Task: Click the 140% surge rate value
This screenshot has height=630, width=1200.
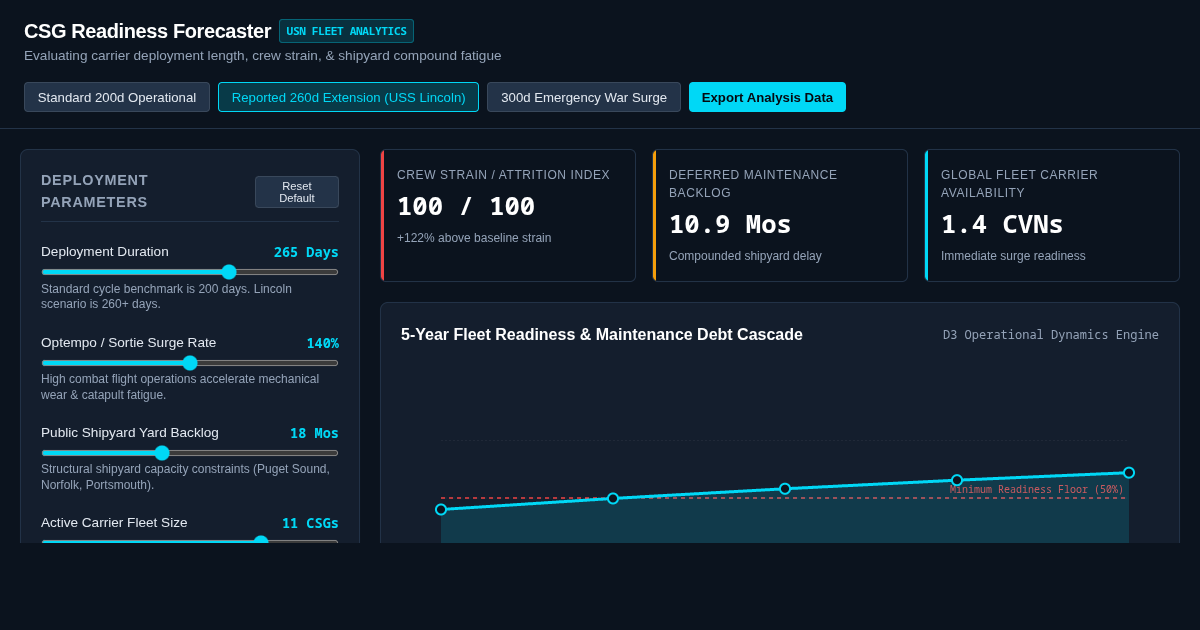Action: pos(322,343)
